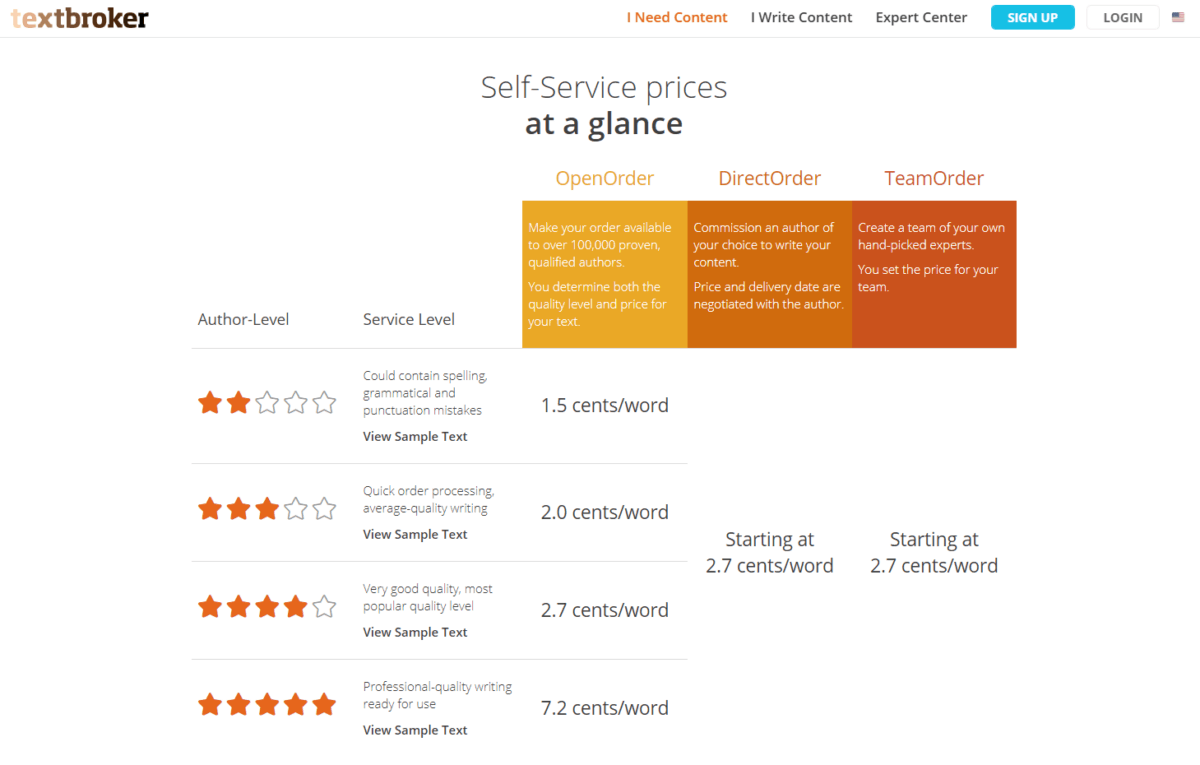Click the four-star author-level rating
The image size is (1200, 765).
[267, 607]
